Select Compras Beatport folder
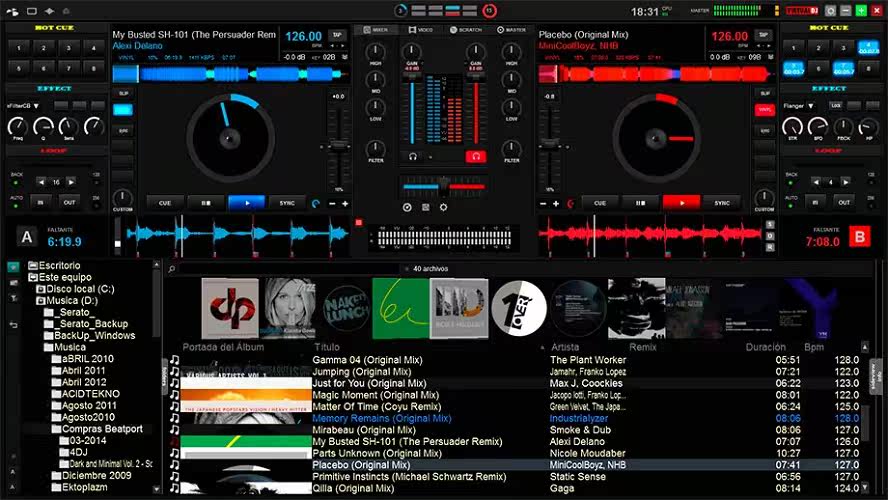This screenshot has height=500, width=888. (96, 429)
